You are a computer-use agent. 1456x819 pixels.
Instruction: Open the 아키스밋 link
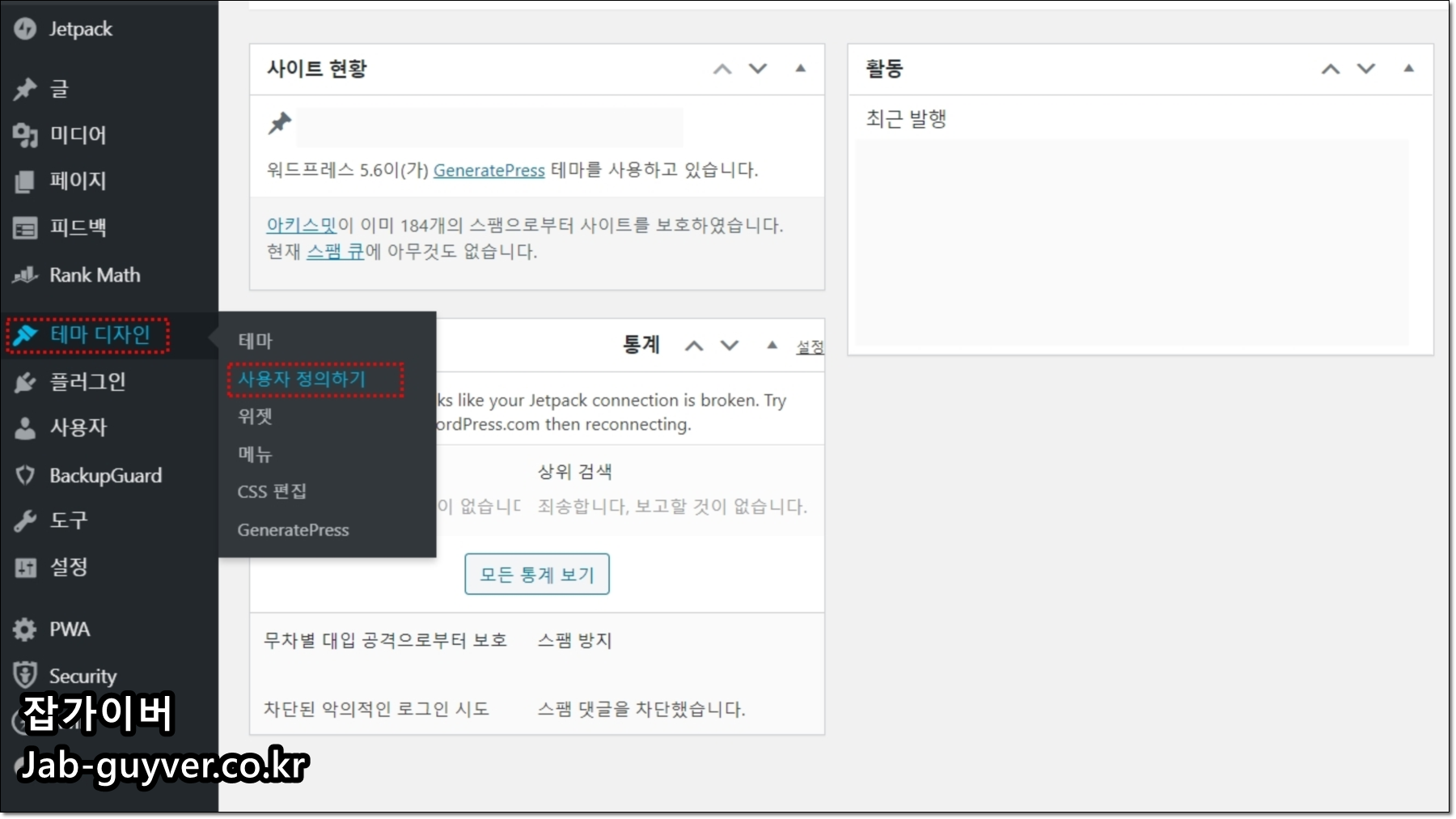point(302,225)
